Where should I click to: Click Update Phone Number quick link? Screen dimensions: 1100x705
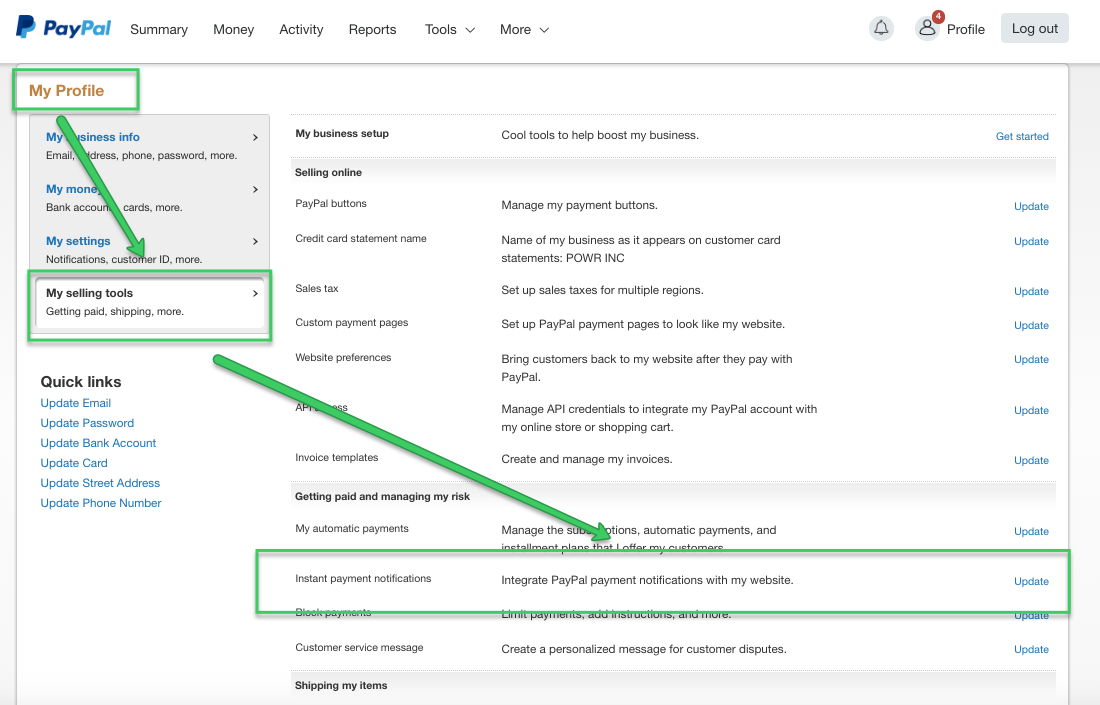(101, 503)
